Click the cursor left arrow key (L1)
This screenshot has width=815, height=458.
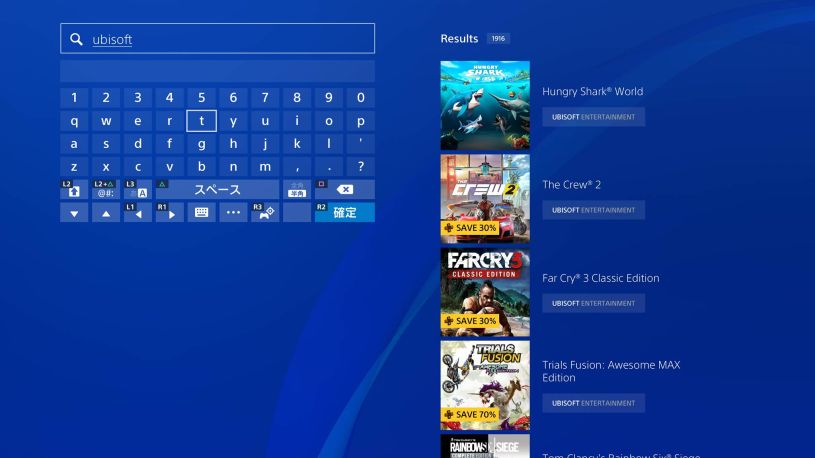pos(138,213)
